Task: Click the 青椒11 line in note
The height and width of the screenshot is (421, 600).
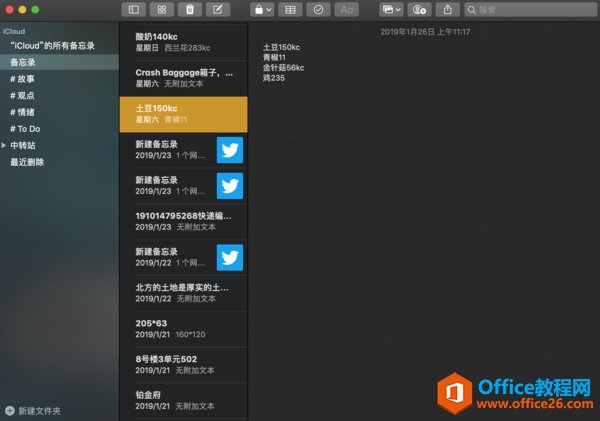Action: pos(274,57)
